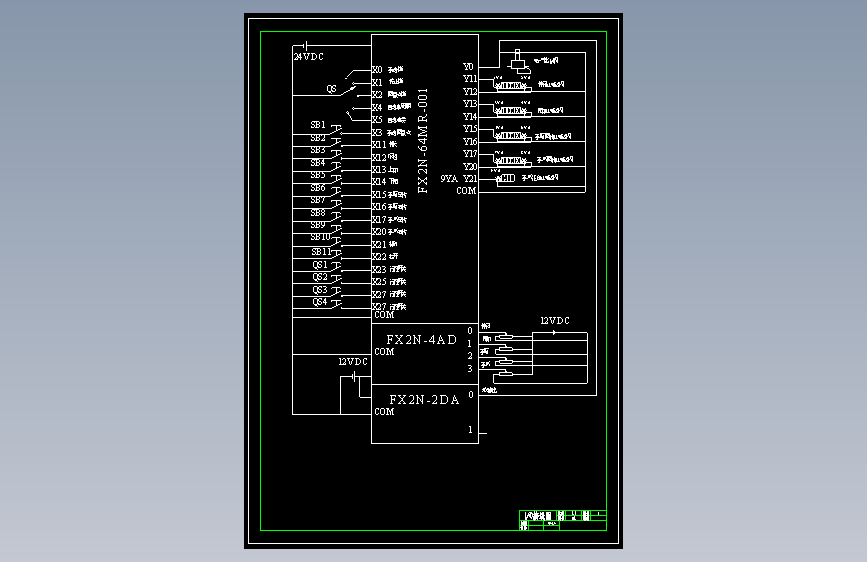Click the SB9 pushbutton label

pyautogui.click(x=318, y=225)
